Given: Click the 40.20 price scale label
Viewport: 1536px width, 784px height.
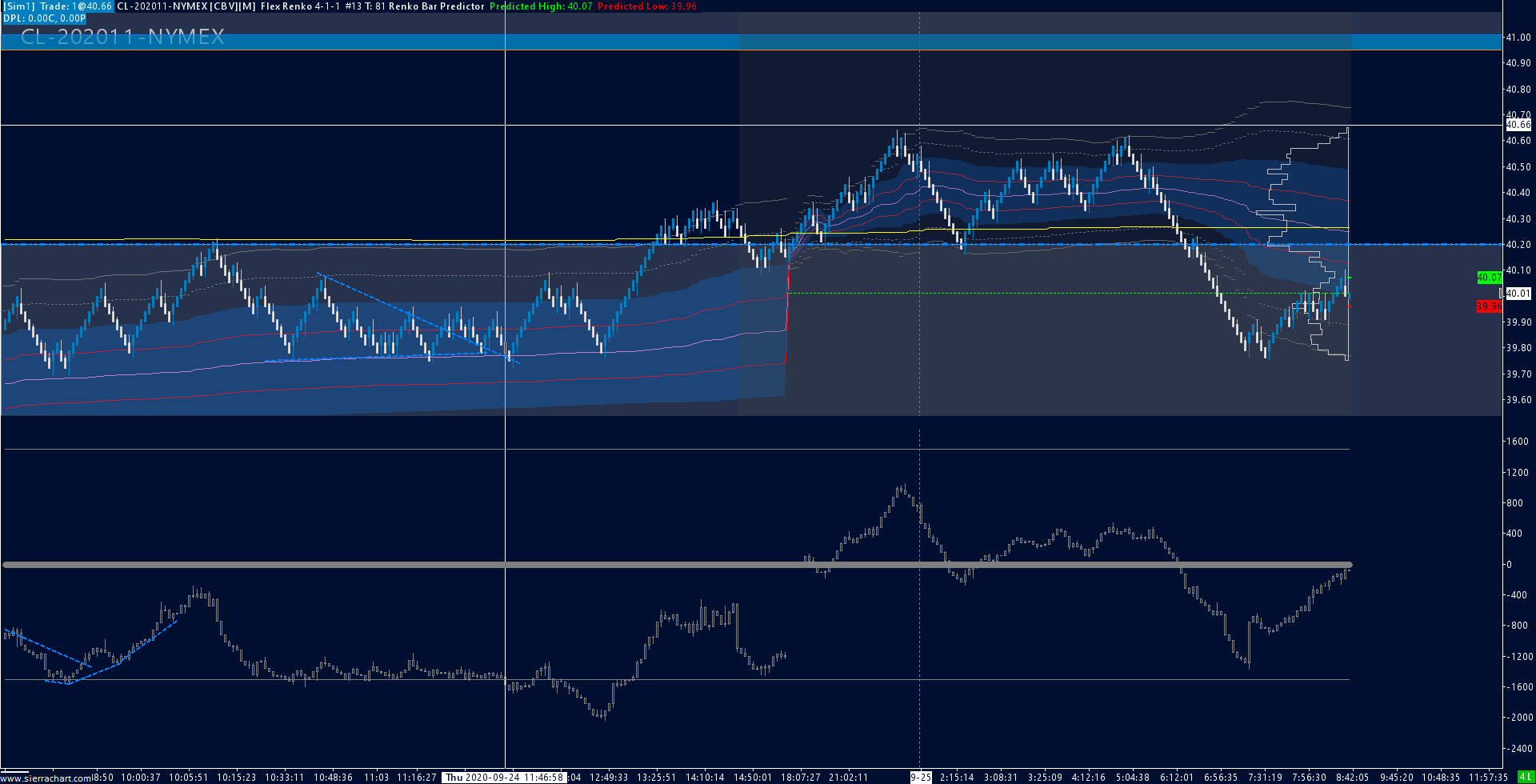Looking at the screenshot, I should pos(1518,245).
